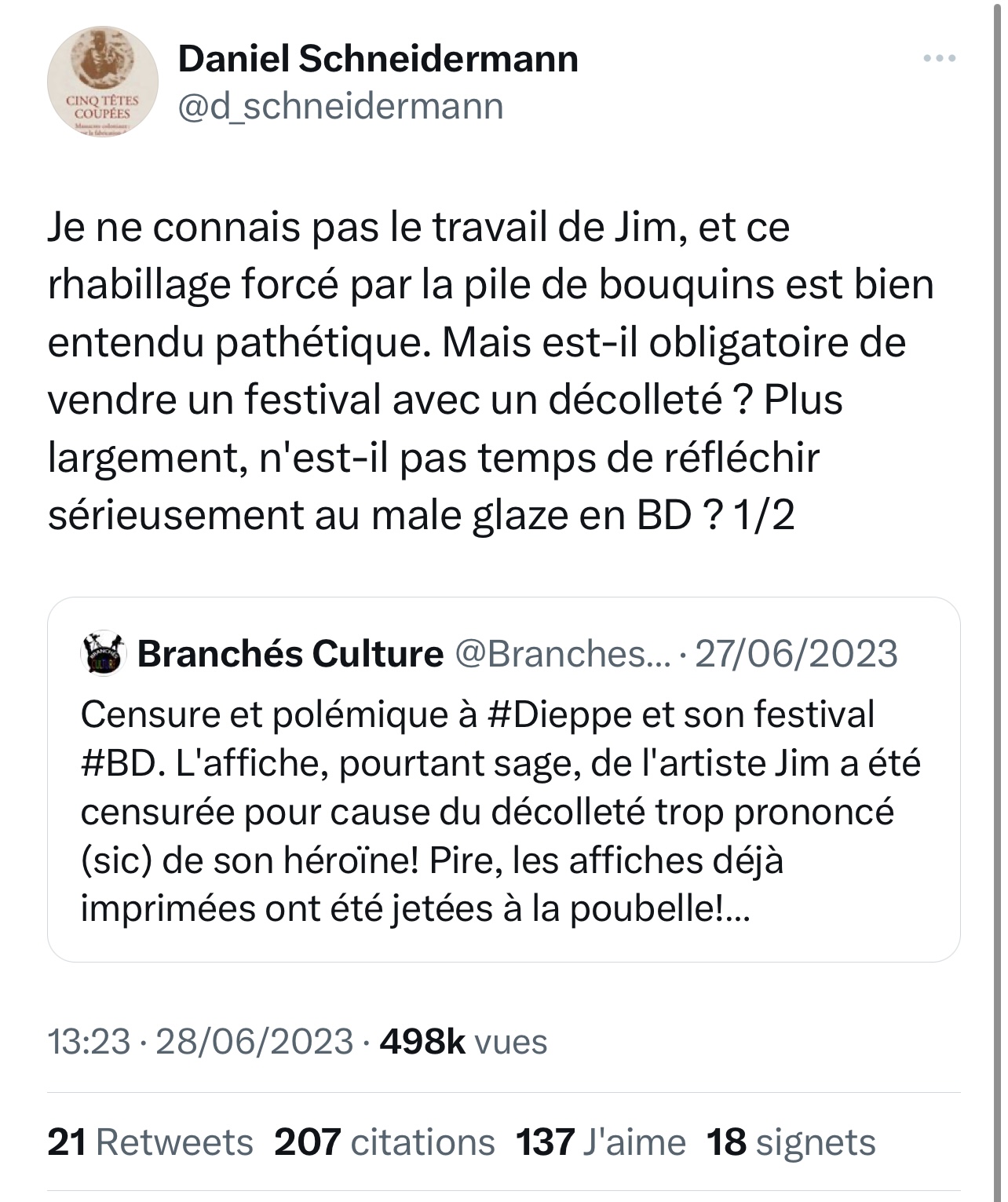Click the 13:23 · 28/06/2023 timestamp
Viewport: 1008px width, 1202px height.
tap(200, 1041)
